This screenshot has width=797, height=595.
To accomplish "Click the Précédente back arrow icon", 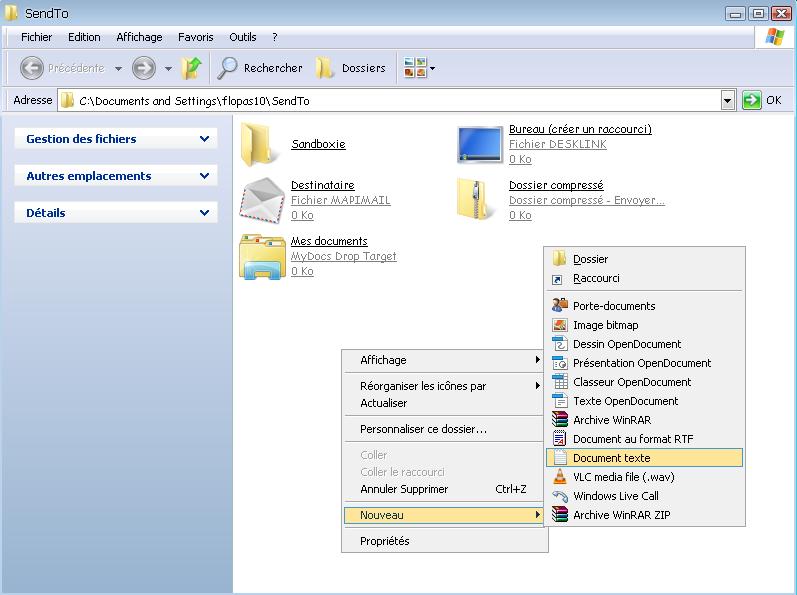I will point(32,68).
